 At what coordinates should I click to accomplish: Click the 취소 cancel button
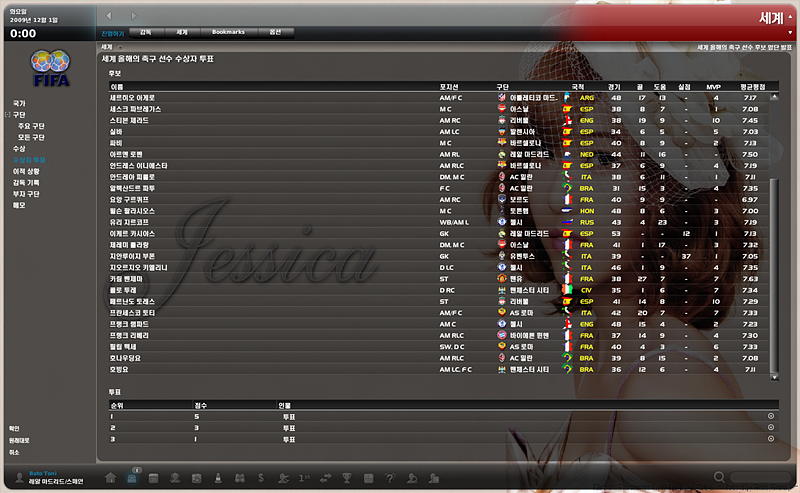[14, 452]
